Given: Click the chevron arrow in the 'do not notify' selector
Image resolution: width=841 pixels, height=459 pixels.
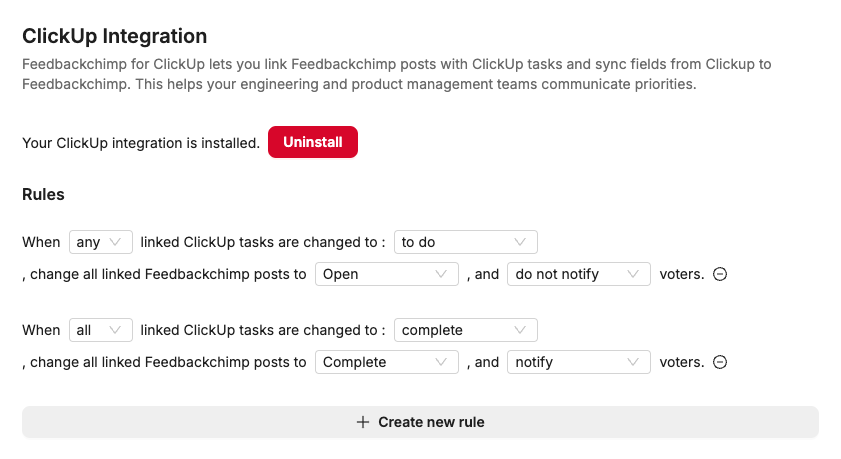Looking at the screenshot, I should click(632, 274).
